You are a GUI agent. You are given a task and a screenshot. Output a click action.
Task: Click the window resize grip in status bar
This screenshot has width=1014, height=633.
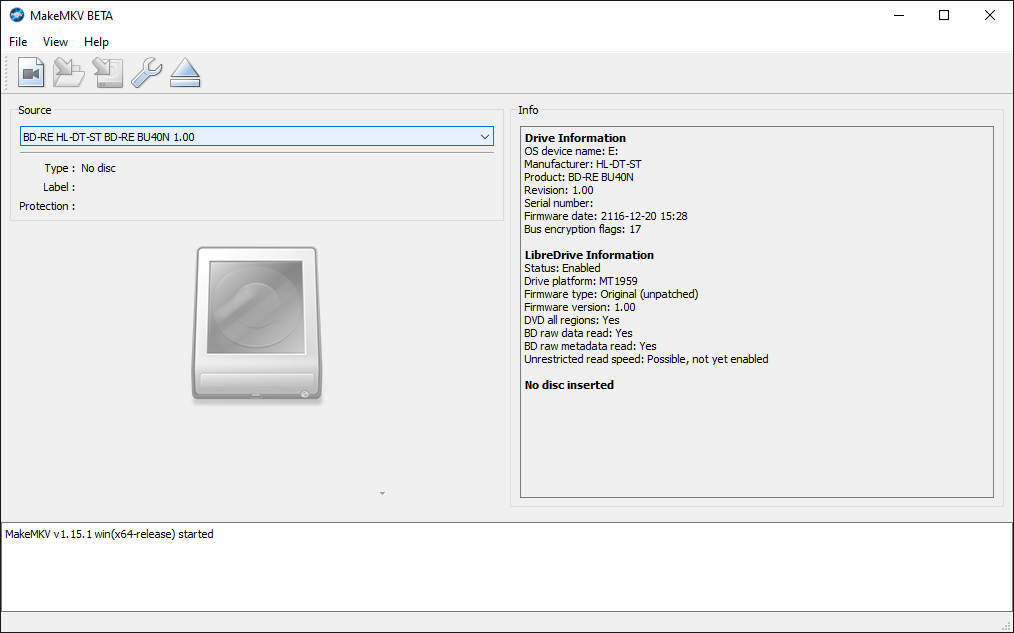[x=1006, y=626]
